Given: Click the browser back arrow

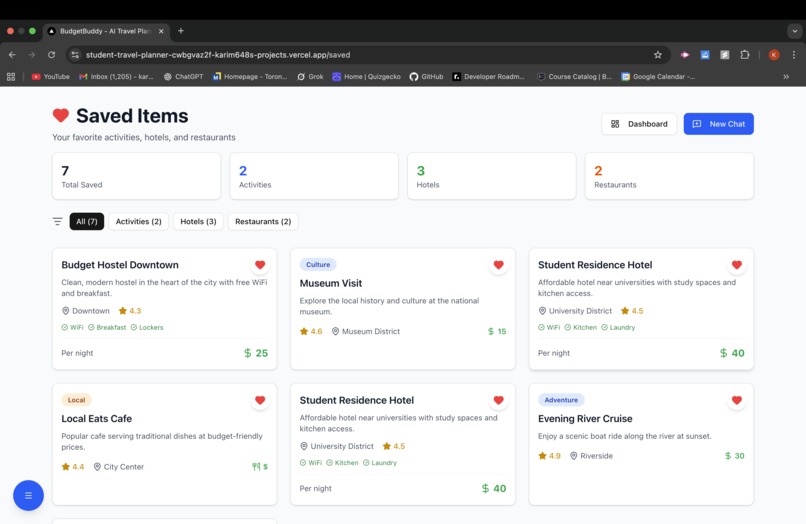Looking at the screenshot, I should 12,55.
